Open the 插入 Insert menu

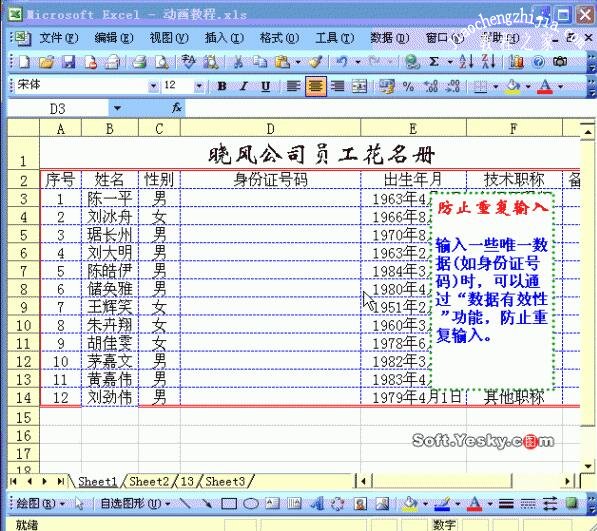click(224, 38)
